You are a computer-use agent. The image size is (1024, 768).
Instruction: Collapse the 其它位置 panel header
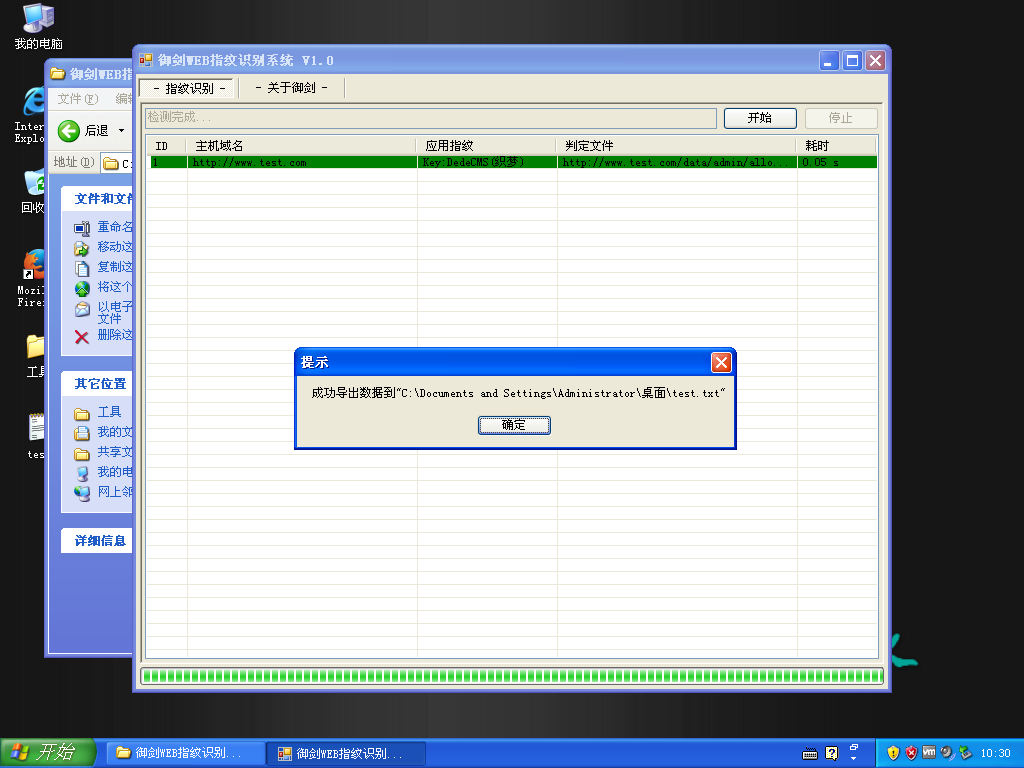[97, 384]
